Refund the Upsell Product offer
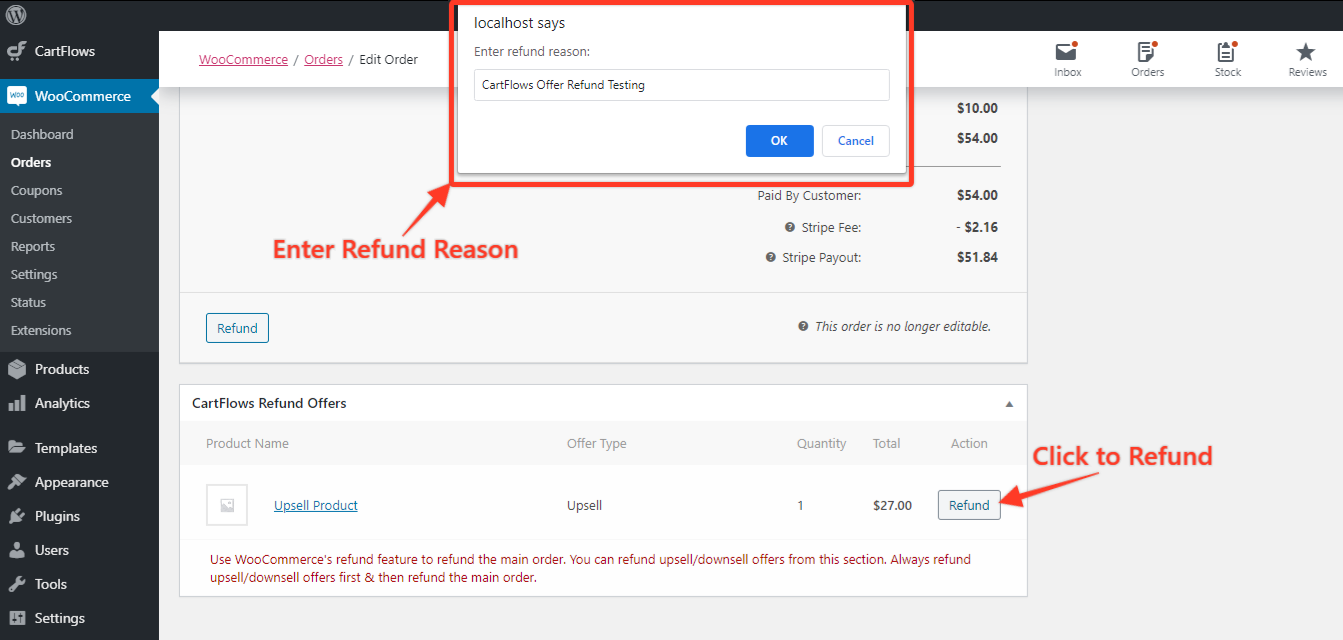 pyautogui.click(x=968, y=505)
